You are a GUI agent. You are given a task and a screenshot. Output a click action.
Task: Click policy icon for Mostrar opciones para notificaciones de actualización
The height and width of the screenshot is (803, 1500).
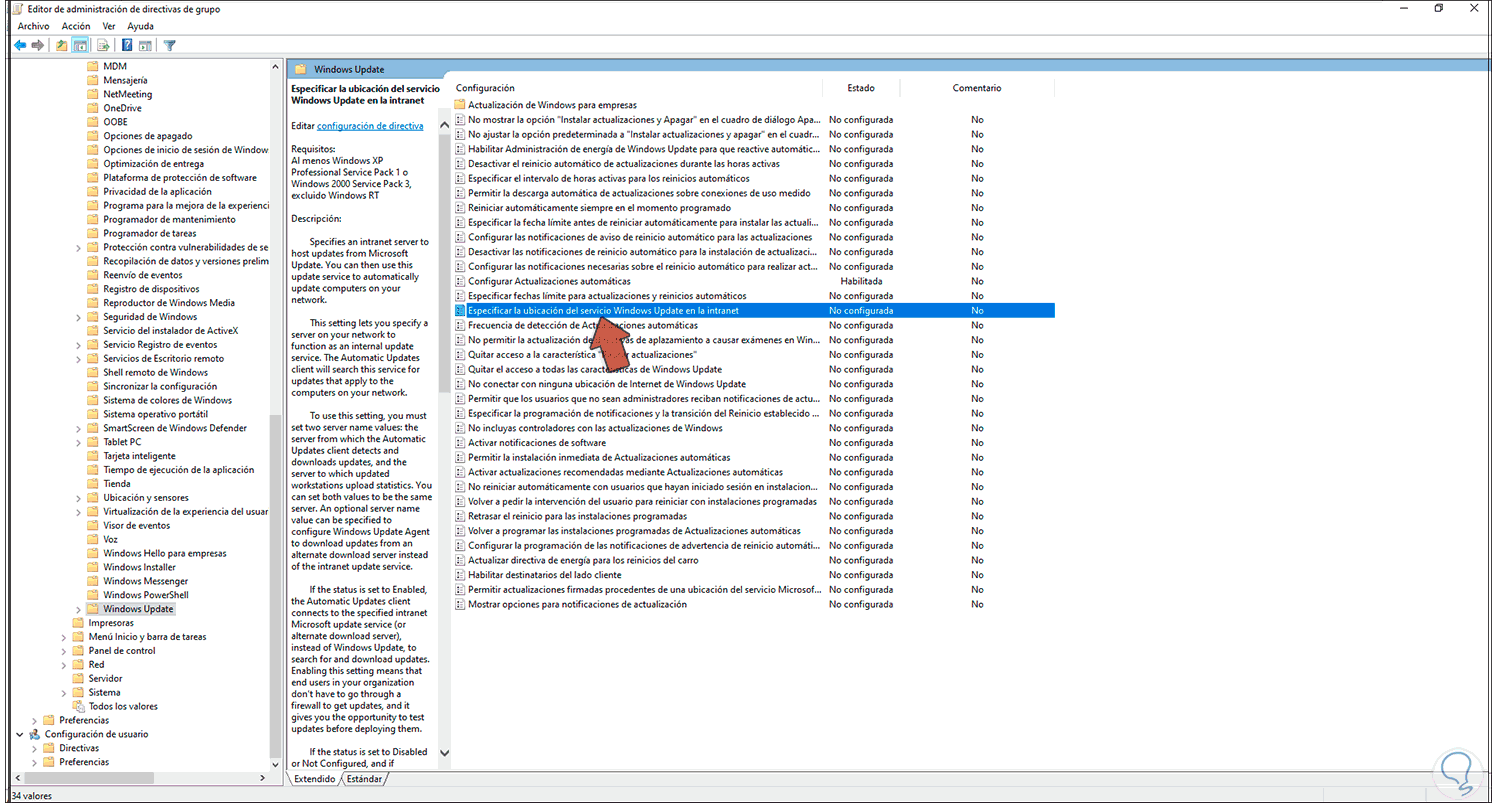[x=460, y=604]
